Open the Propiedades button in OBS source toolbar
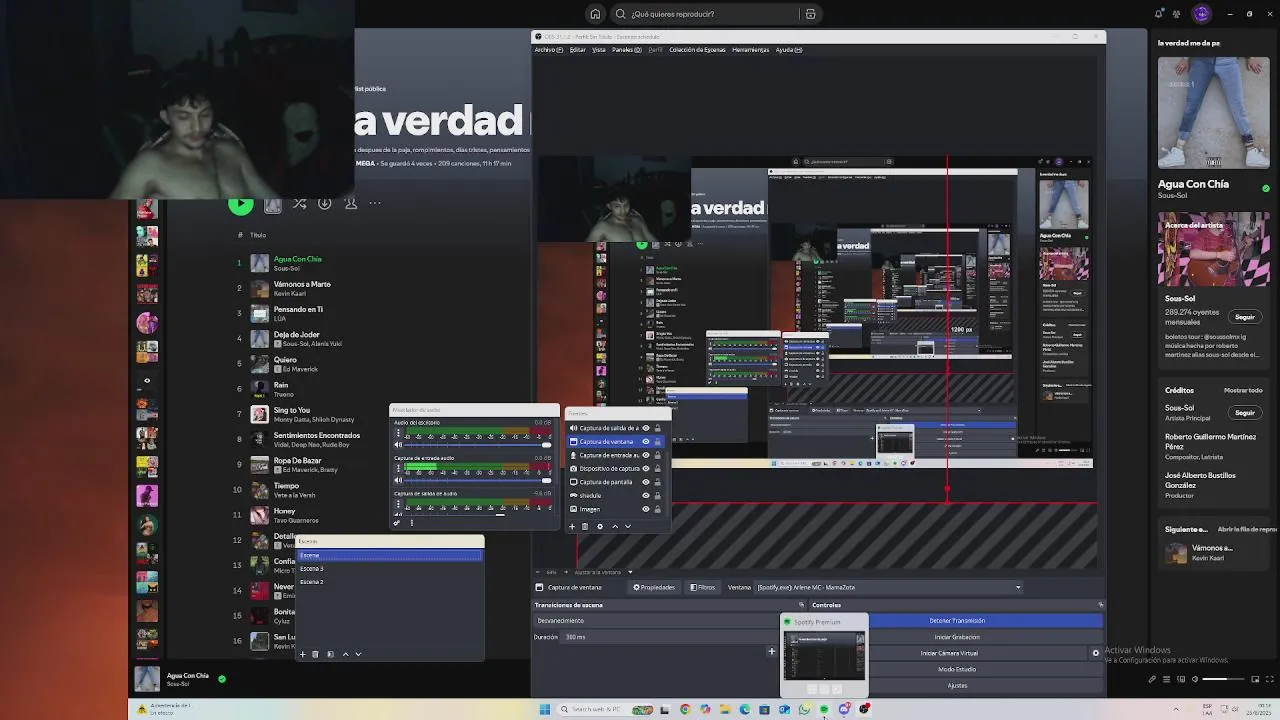 [x=655, y=587]
